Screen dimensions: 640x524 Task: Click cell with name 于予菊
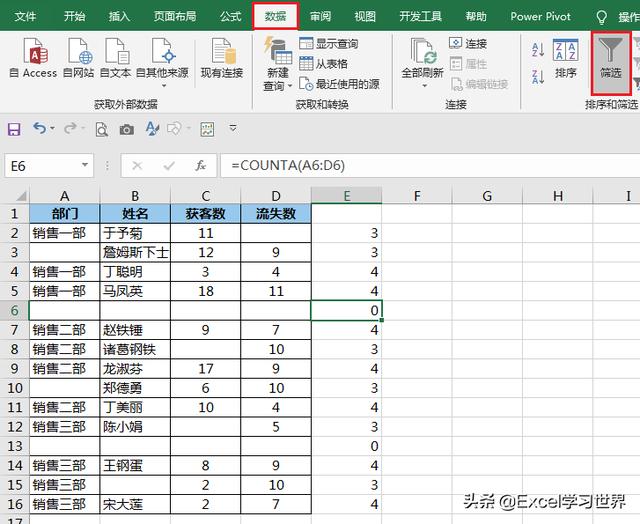point(135,233)
